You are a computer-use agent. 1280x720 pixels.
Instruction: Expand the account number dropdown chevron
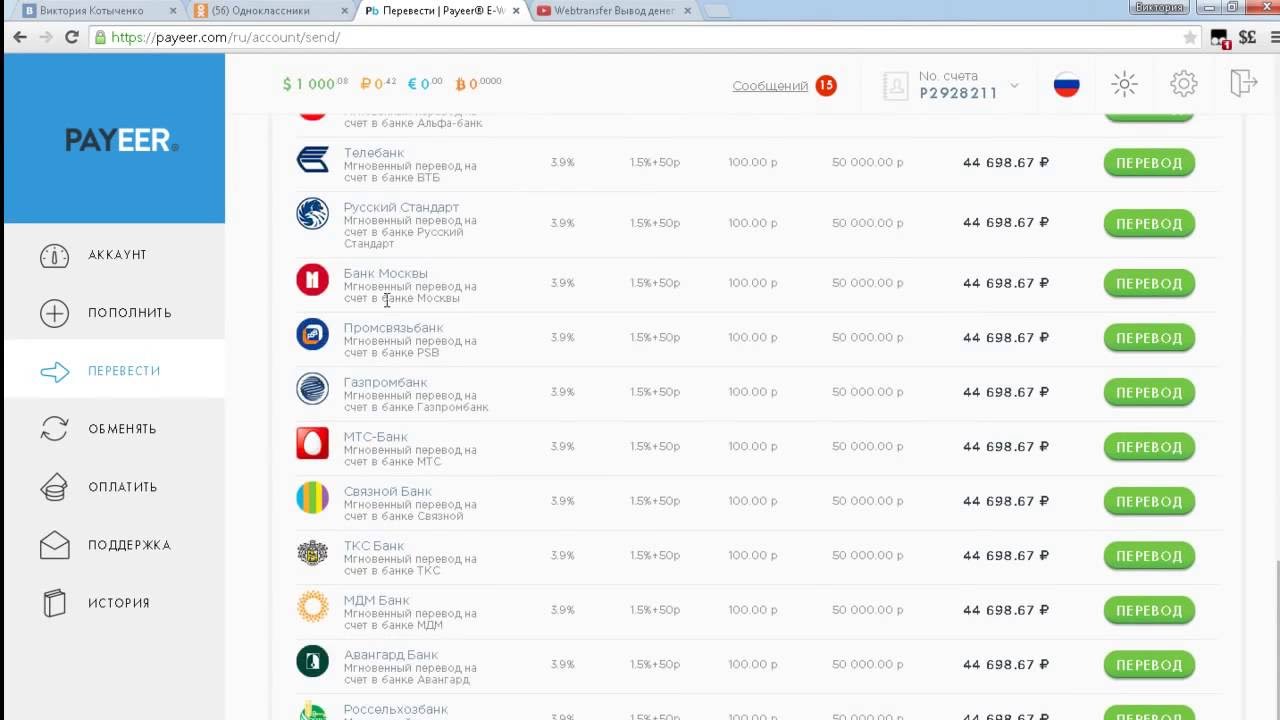(1014, 85)
